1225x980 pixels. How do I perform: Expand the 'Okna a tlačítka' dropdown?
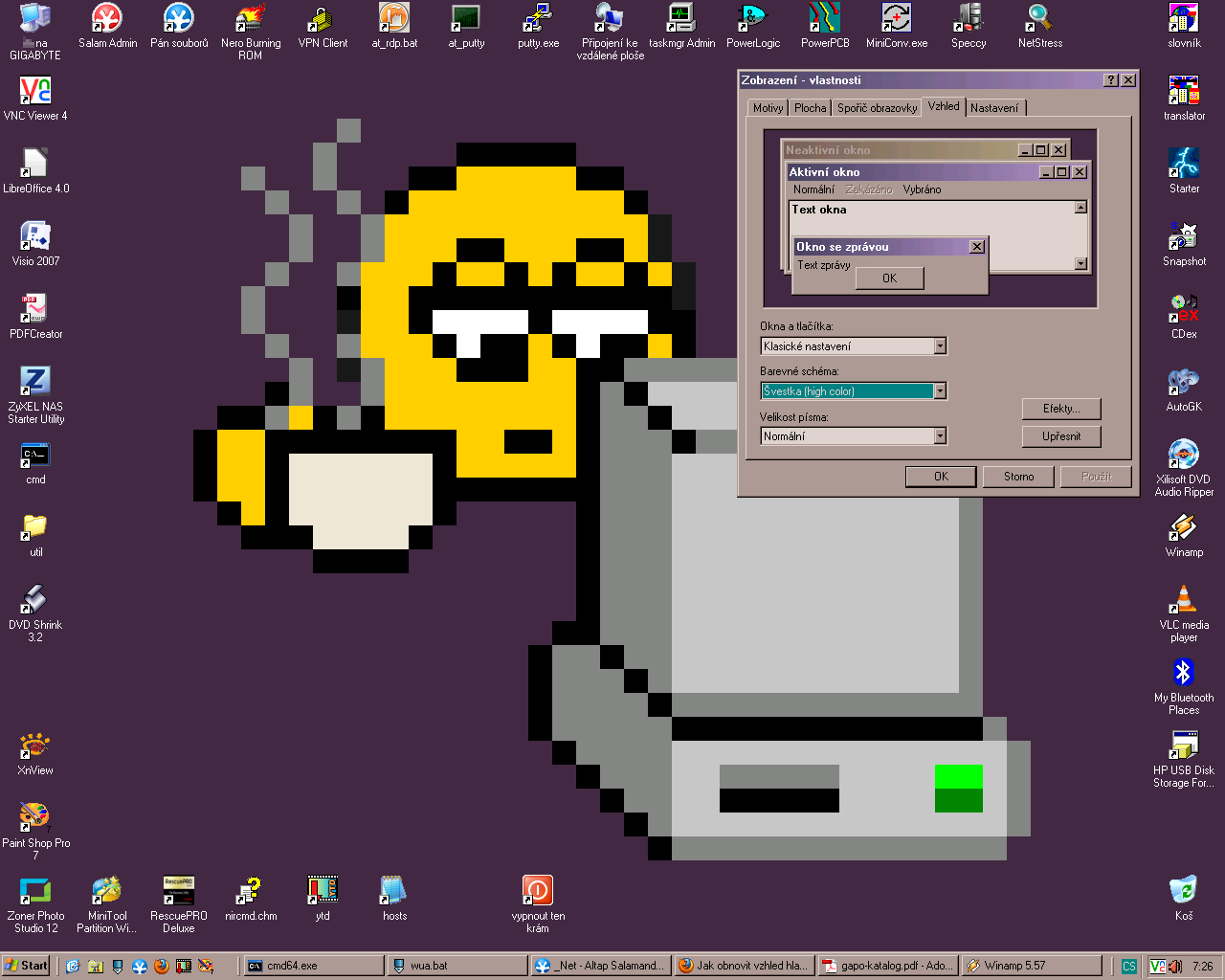pos(940,346)
